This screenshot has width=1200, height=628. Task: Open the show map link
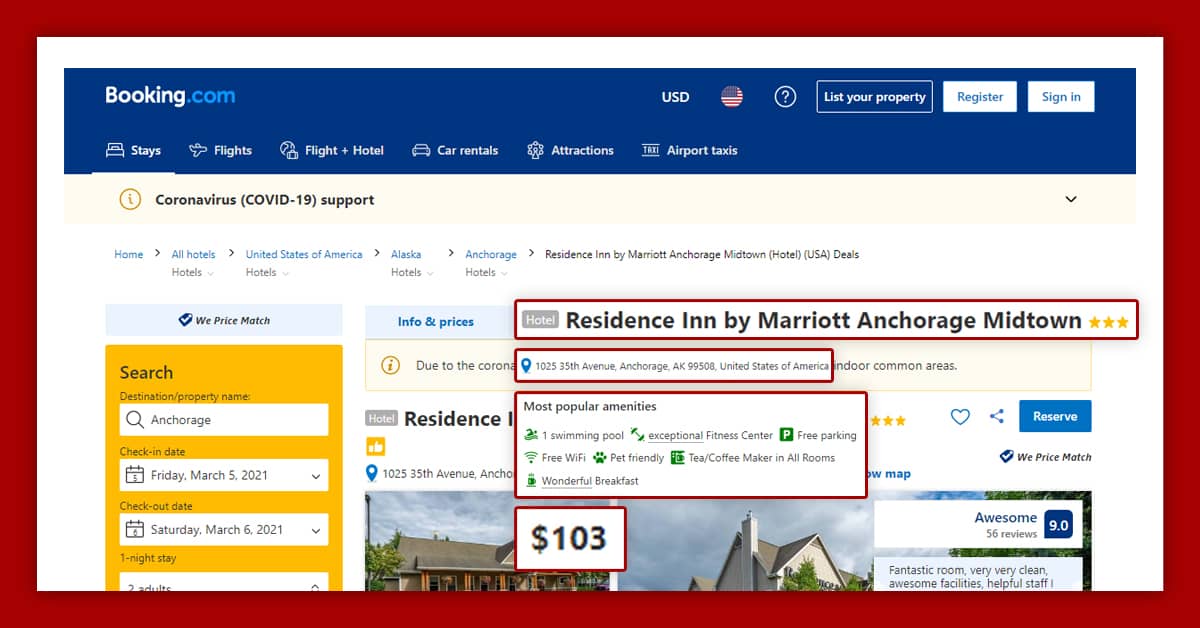pos(890,474)
